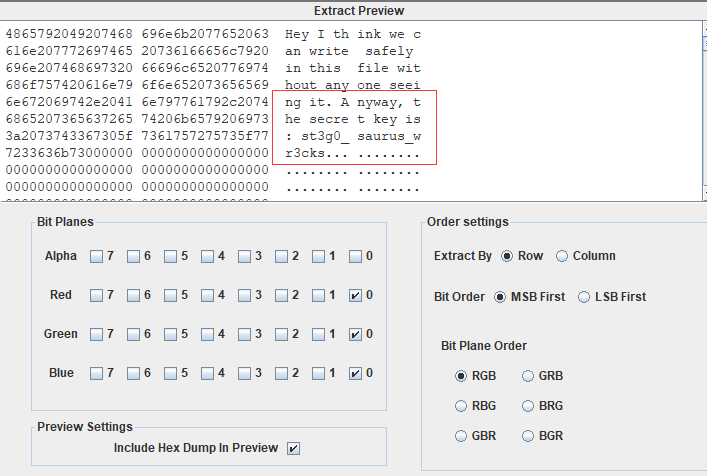Enable Red bit plane 6

point(133,295)
